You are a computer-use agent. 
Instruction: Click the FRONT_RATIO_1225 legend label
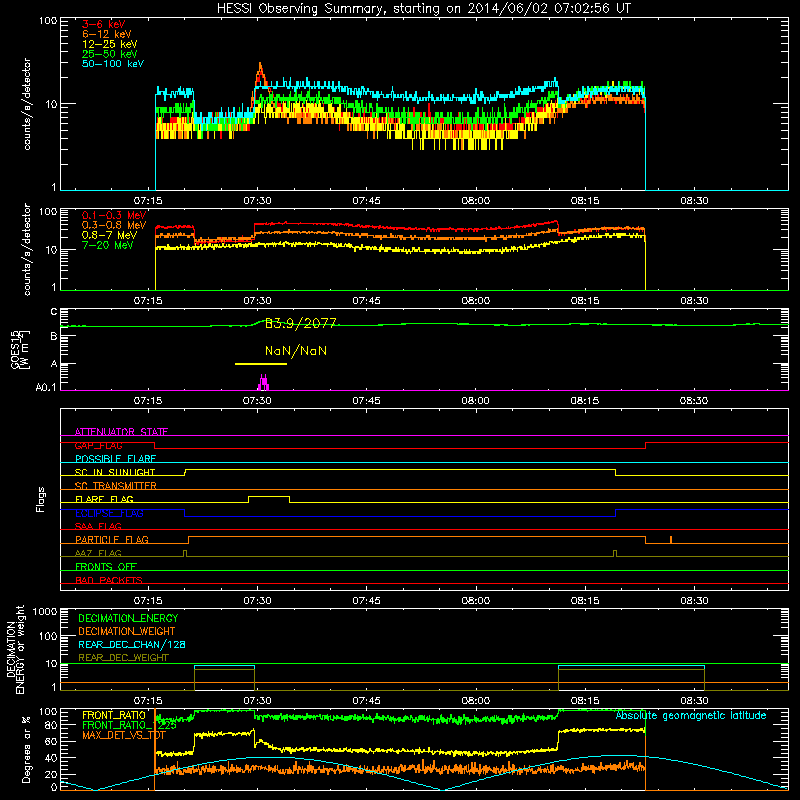[x=129, y=725]
